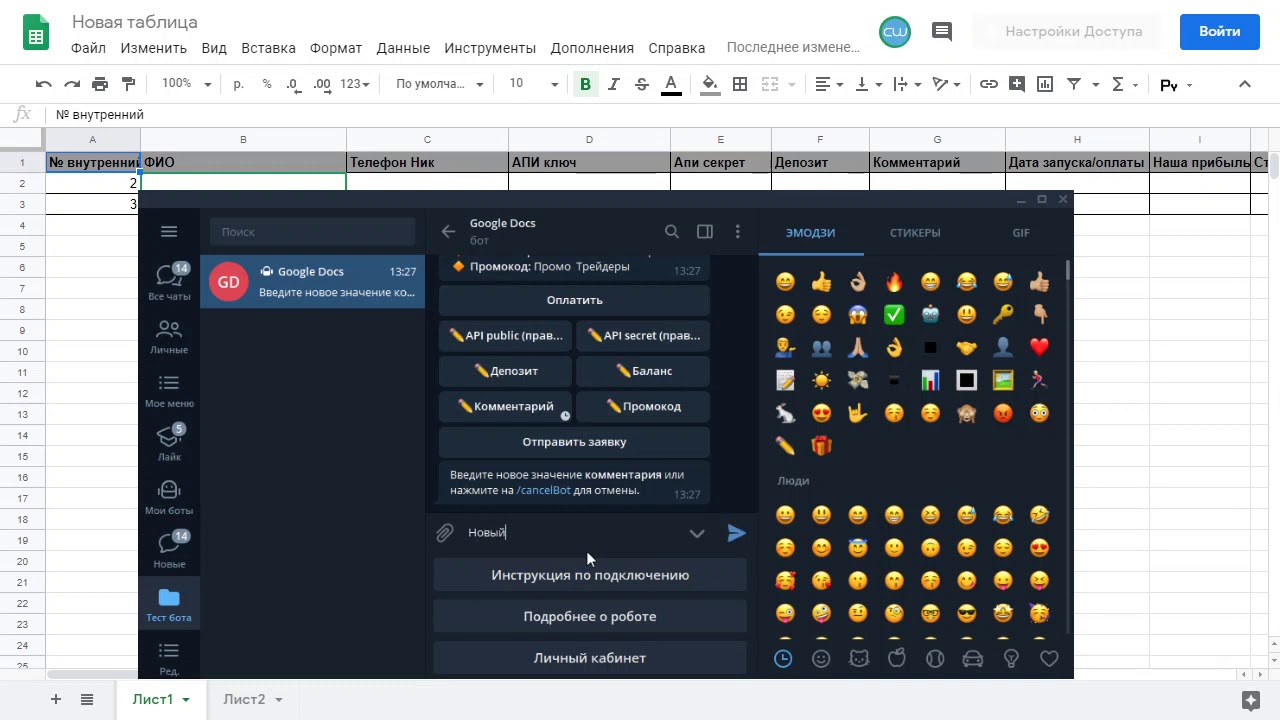1280x720 pixels.
Task: Open the Вставка menu
Action: pyautogui.click(x=268, y=48)
